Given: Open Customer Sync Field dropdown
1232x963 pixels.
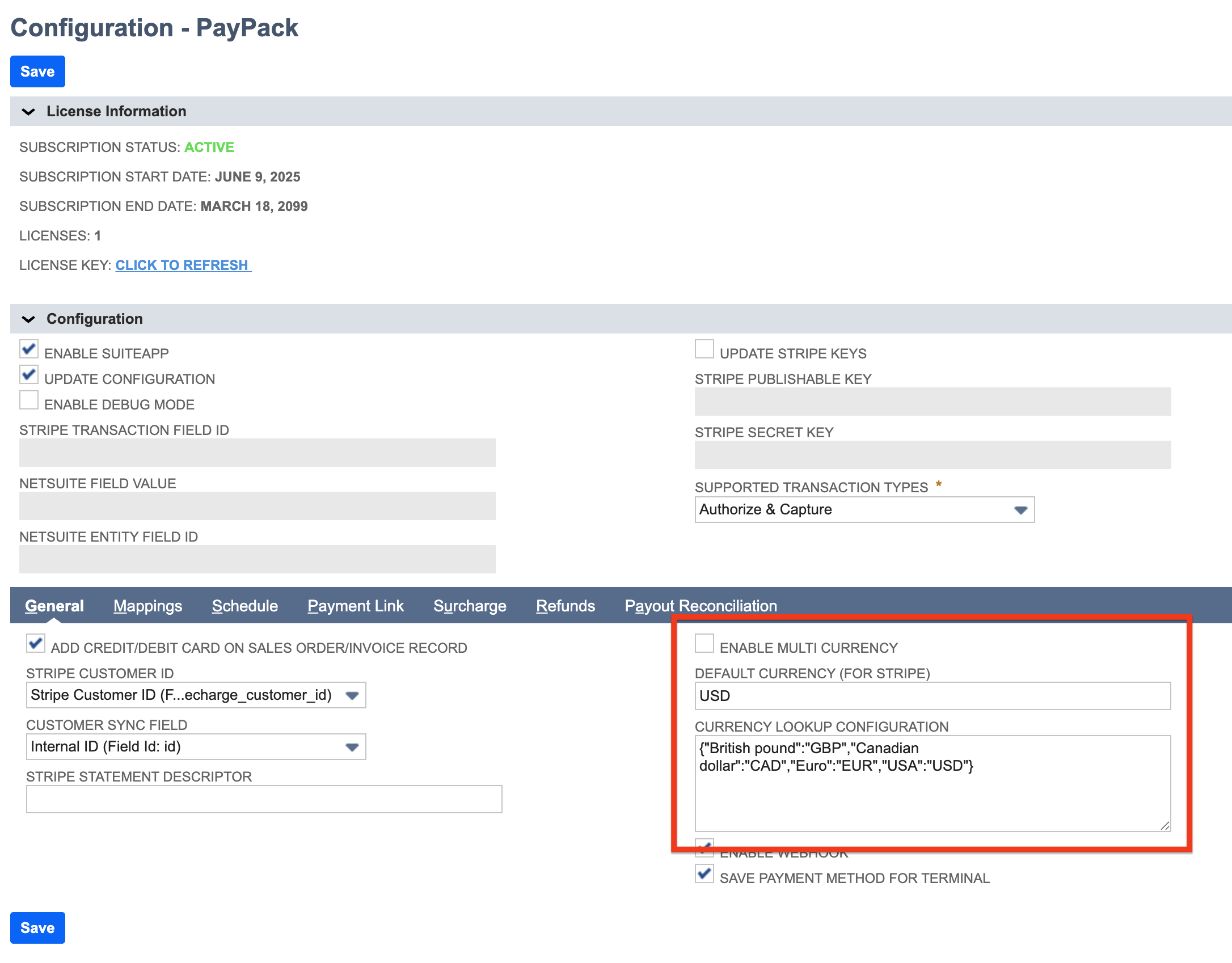Looking at the screenshot, I should pyautogui.click(x=196, y=747).
